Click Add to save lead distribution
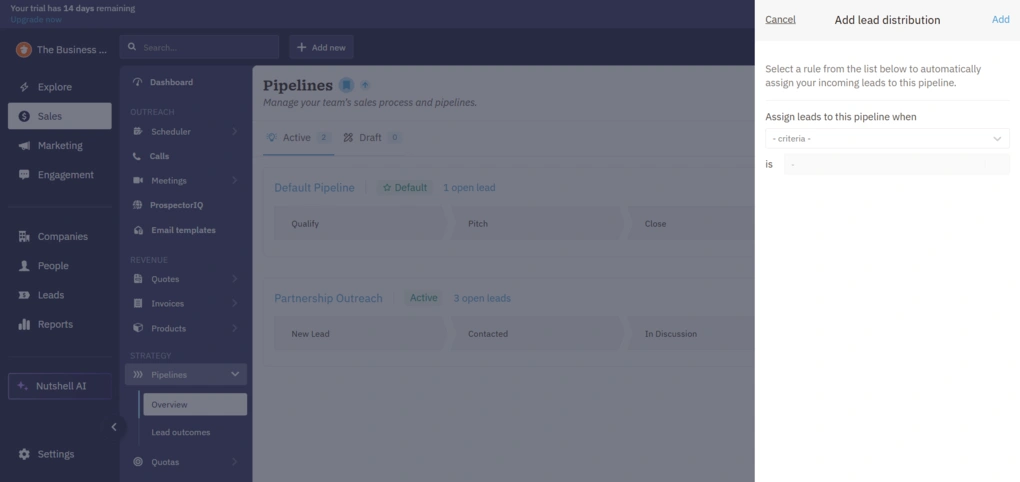1020x482 pixels. point(1000,20)
